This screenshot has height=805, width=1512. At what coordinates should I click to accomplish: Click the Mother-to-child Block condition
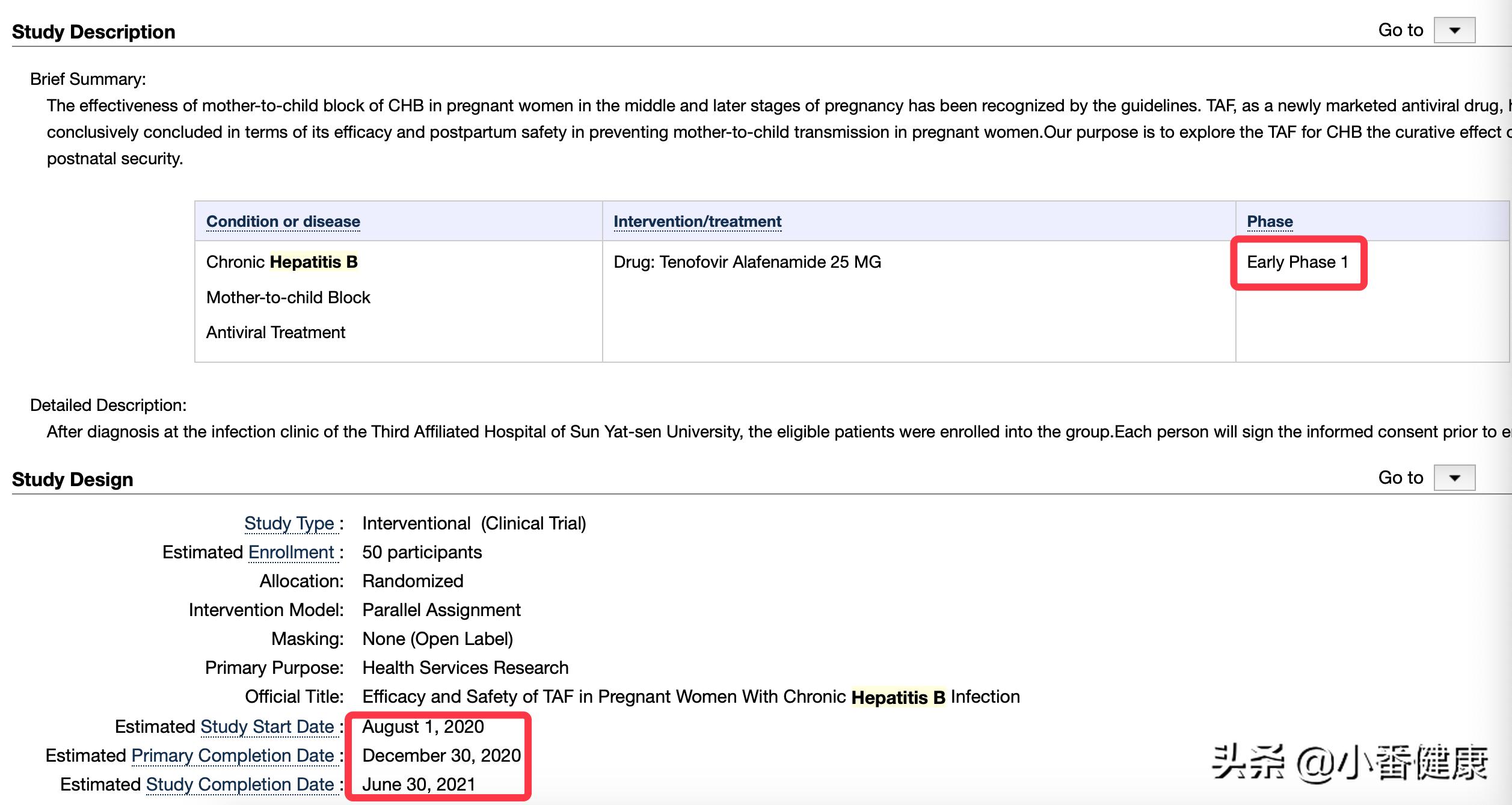coord(288,298)
